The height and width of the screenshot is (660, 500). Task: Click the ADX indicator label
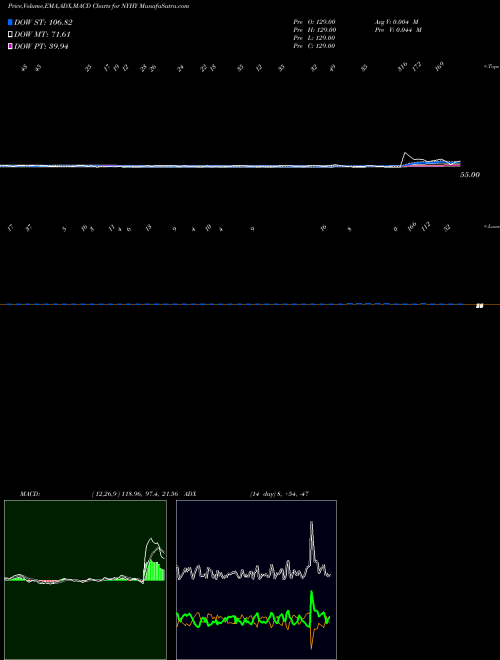191,494
